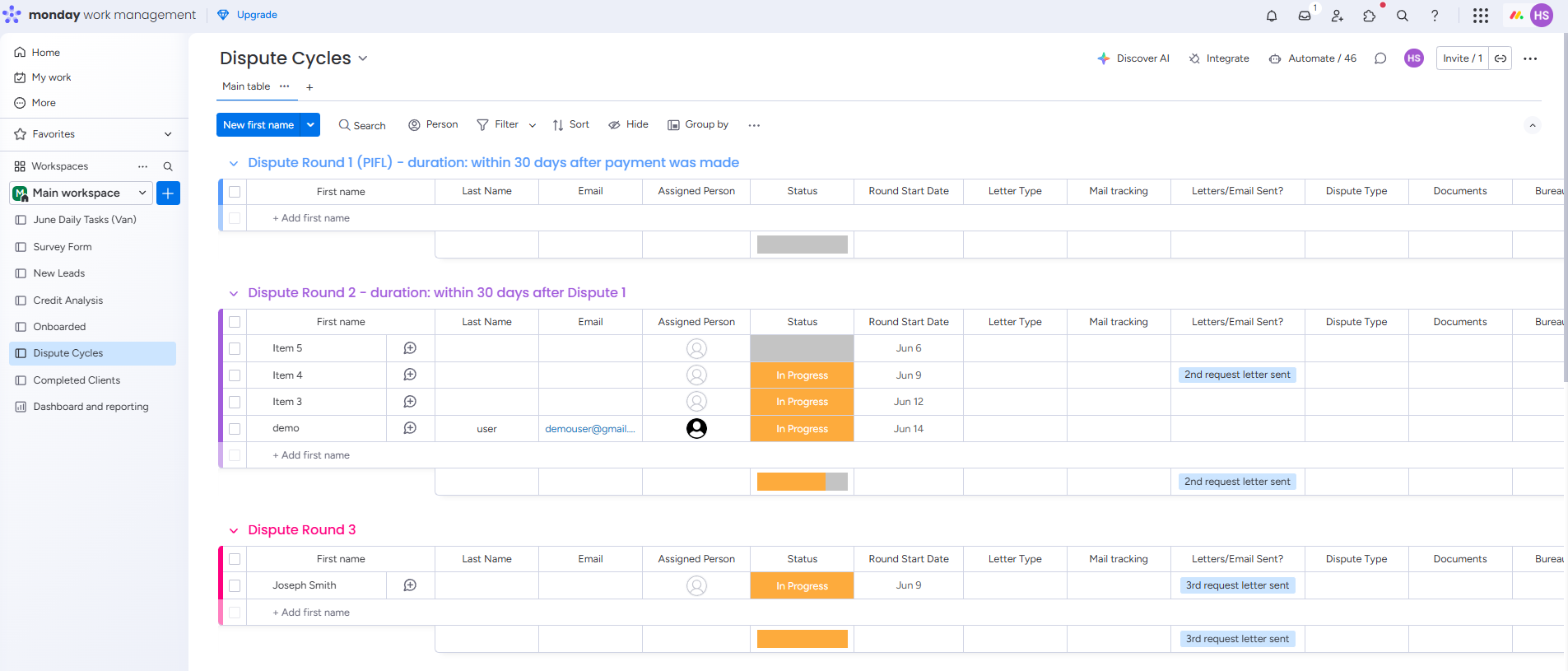Click the Automate / 46 button
This screenshot has width=1568, height=671.
point(1313,58)
